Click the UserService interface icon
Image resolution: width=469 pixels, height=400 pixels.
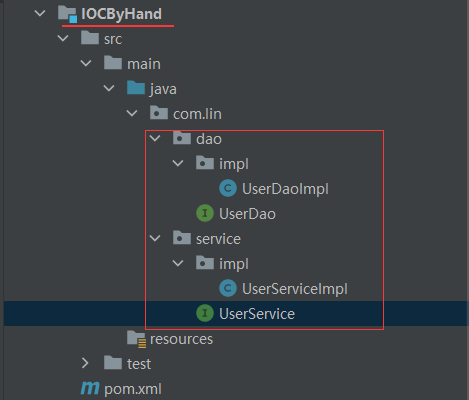point(205,313)
